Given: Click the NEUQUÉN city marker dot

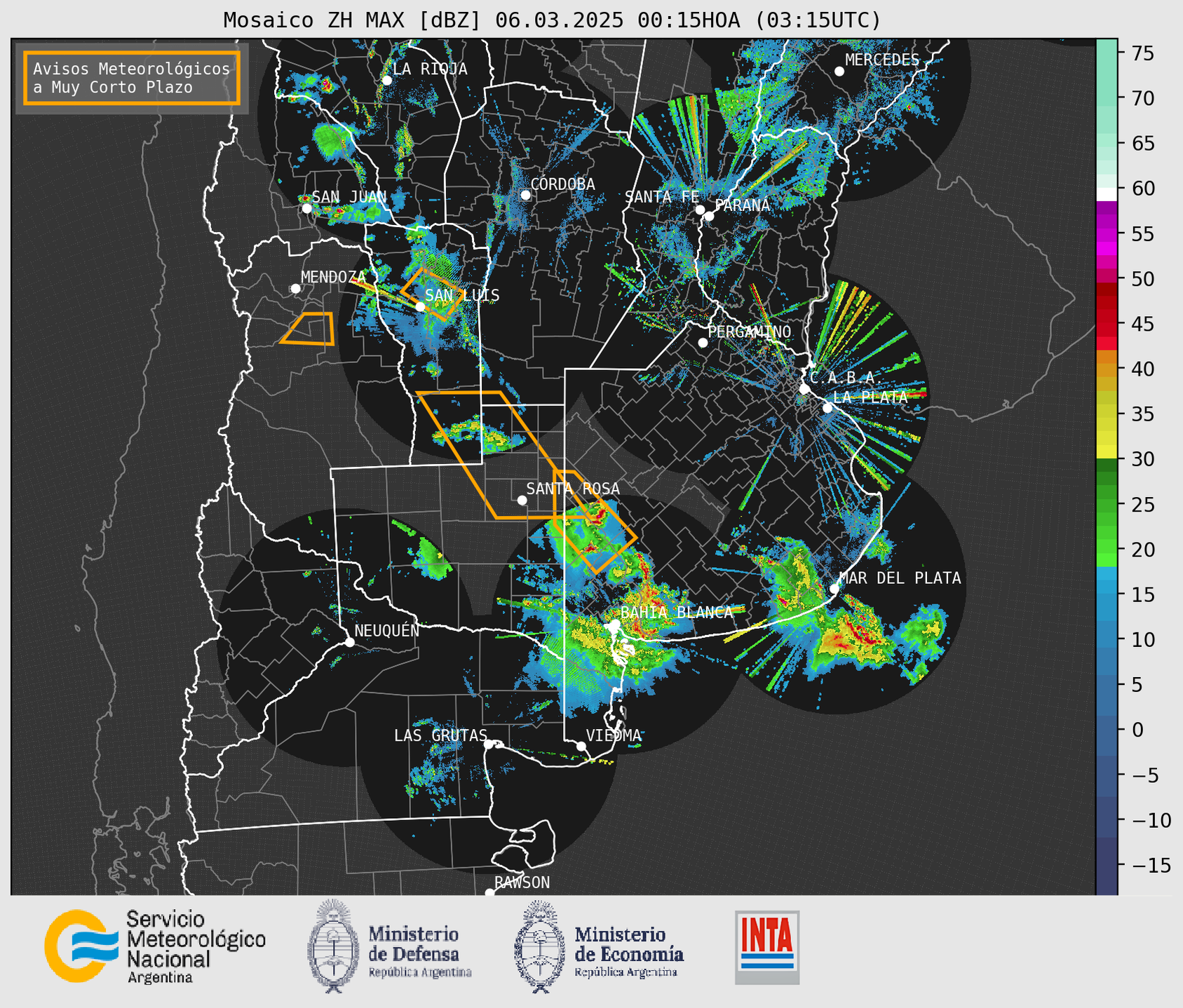Looking at the screenshot, I should coord(349,641).
